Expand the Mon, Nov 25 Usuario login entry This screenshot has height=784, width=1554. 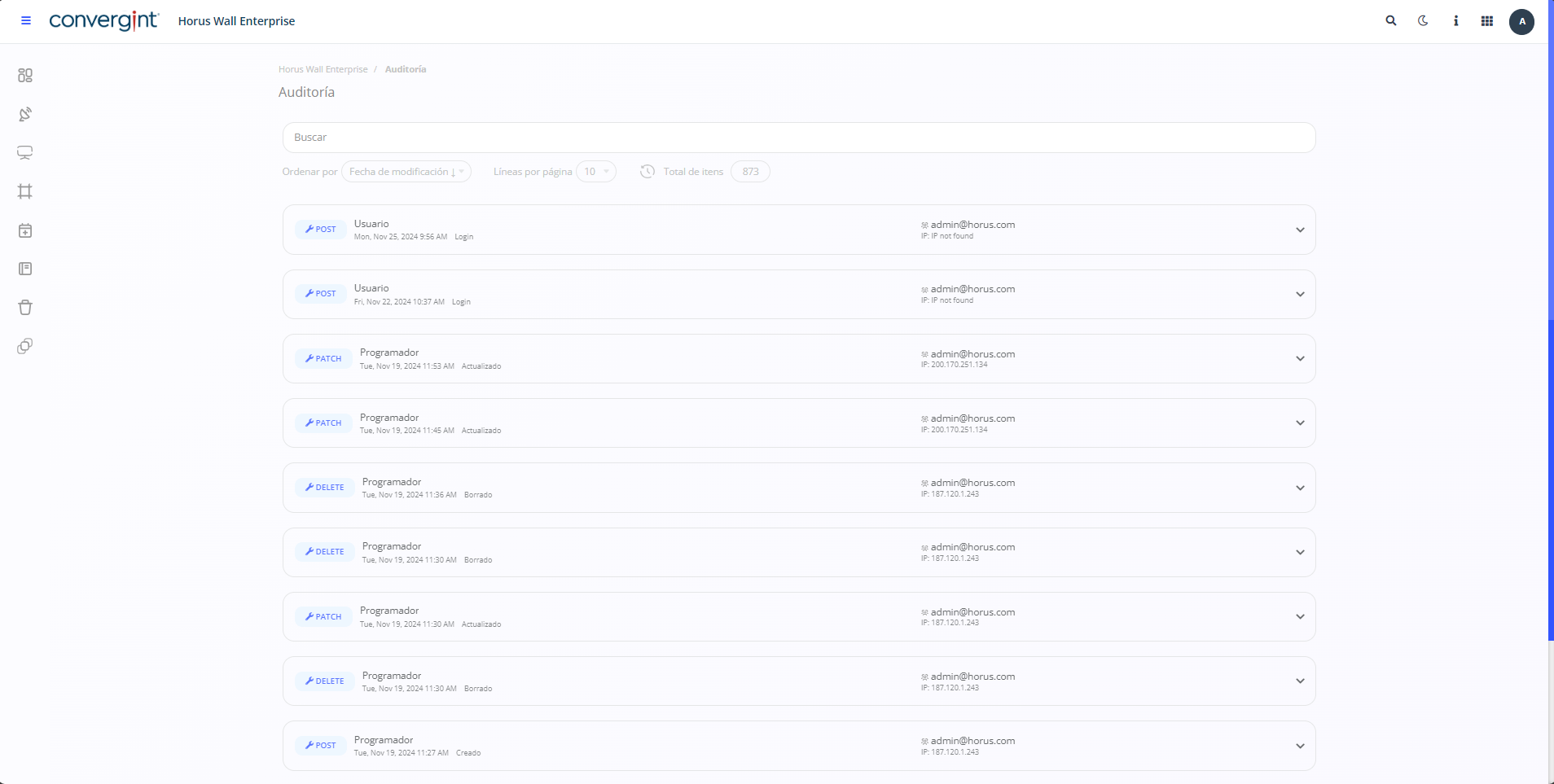coord(1300,230)
